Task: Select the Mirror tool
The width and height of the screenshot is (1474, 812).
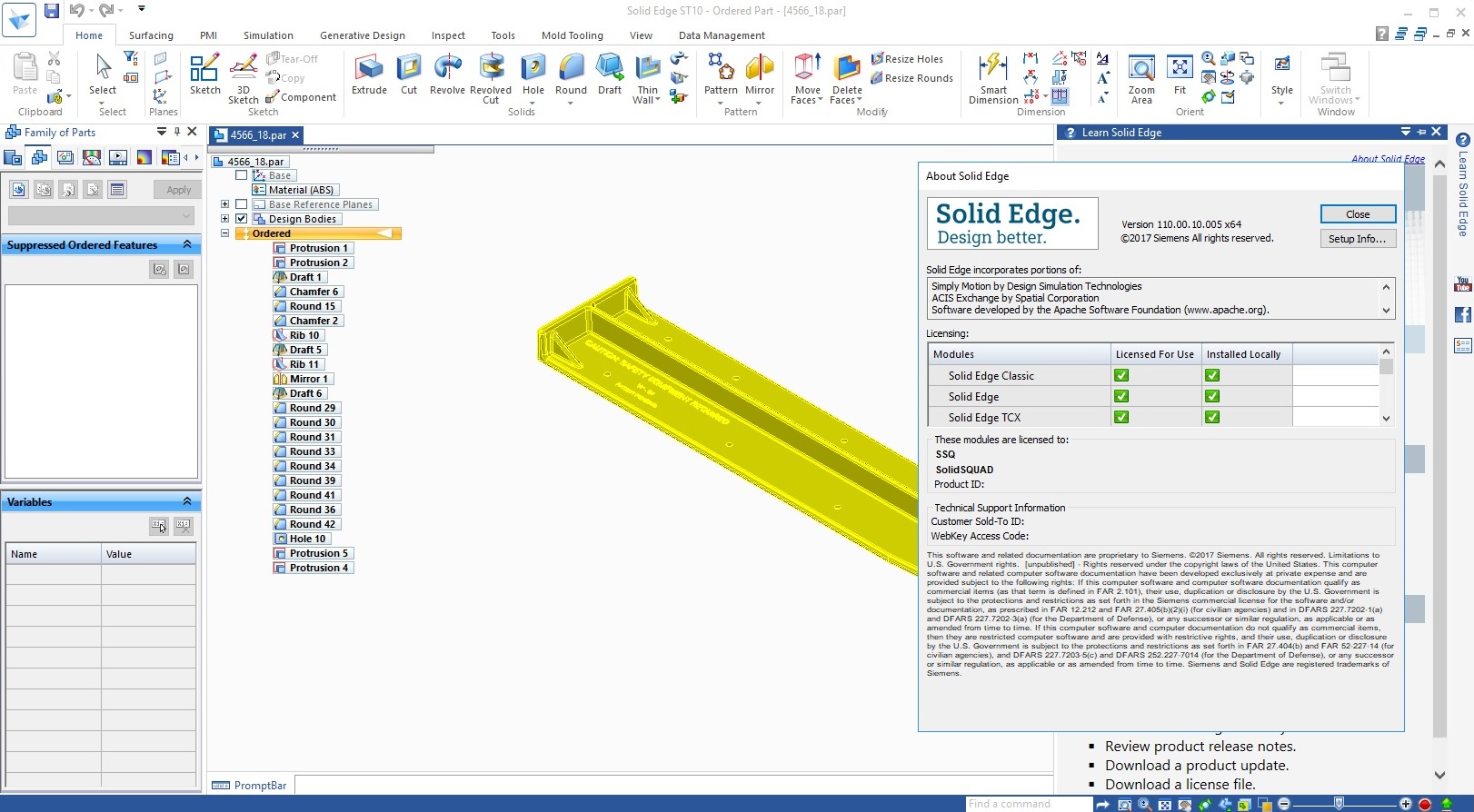Action: [760, 74]
